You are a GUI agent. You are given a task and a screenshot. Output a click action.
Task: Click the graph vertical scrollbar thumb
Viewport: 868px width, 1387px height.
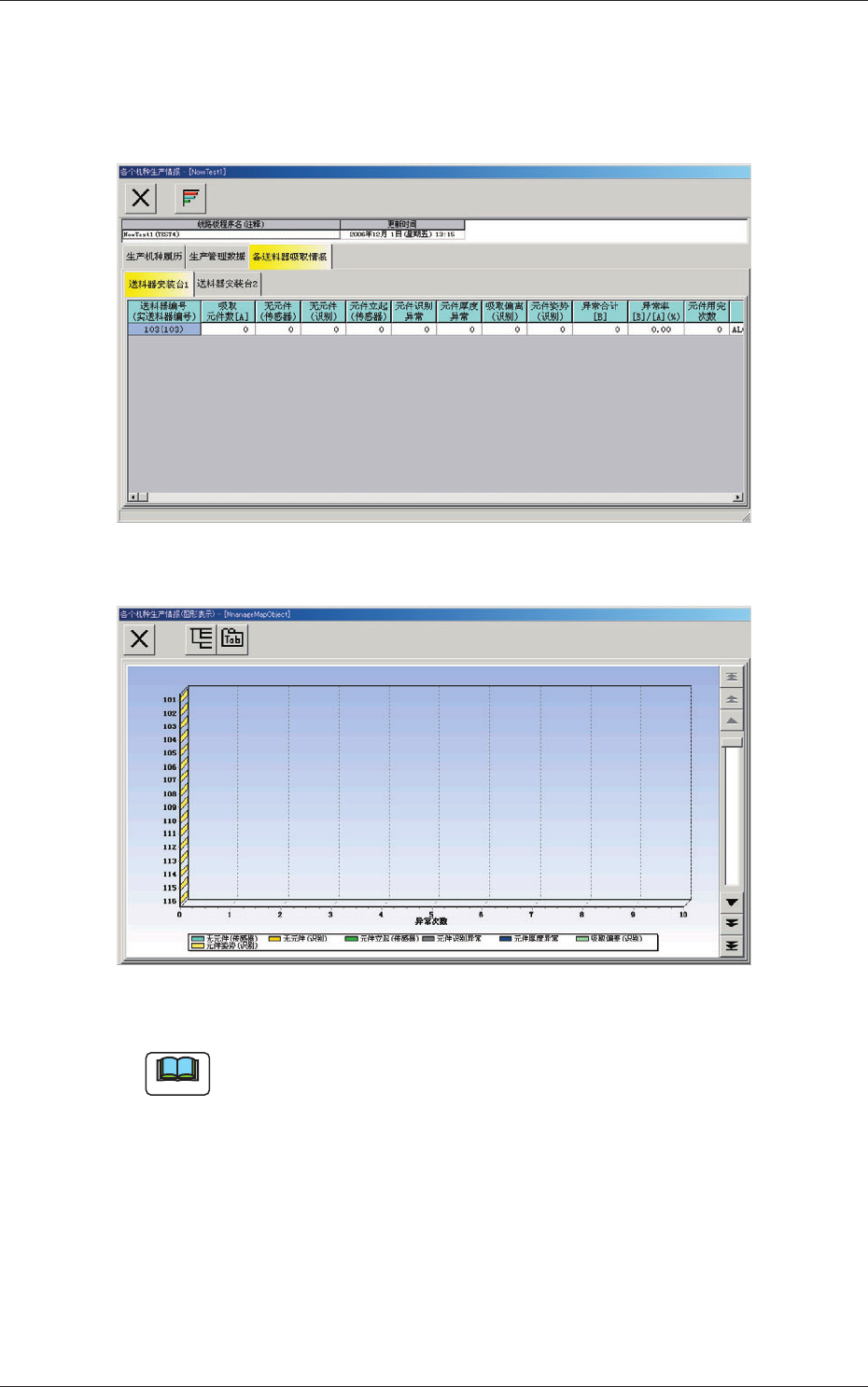pos(733,742)
